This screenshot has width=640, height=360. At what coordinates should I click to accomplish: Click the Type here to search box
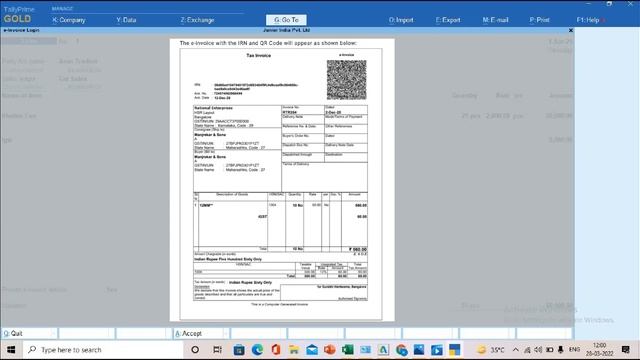[102, 350]
